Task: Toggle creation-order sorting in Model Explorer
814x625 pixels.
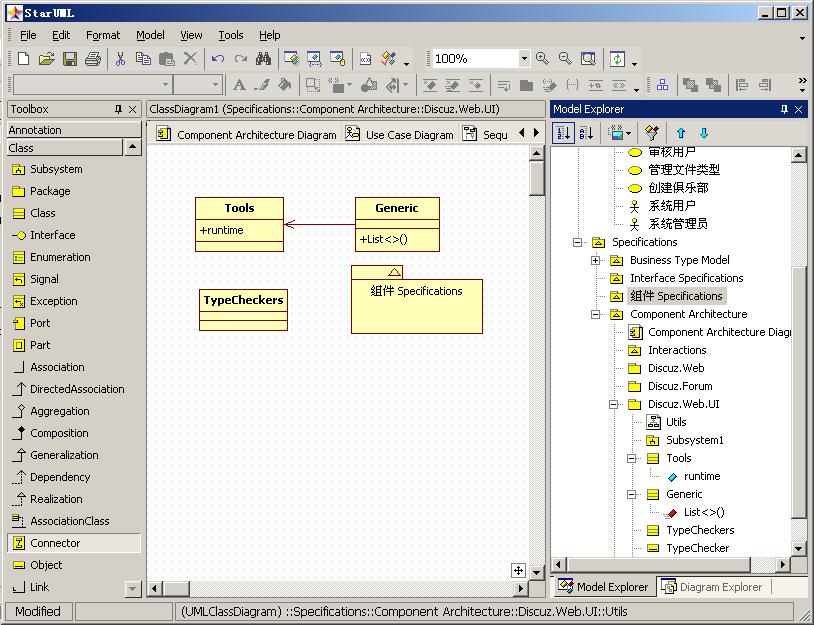Action: (x=562, y=132)
